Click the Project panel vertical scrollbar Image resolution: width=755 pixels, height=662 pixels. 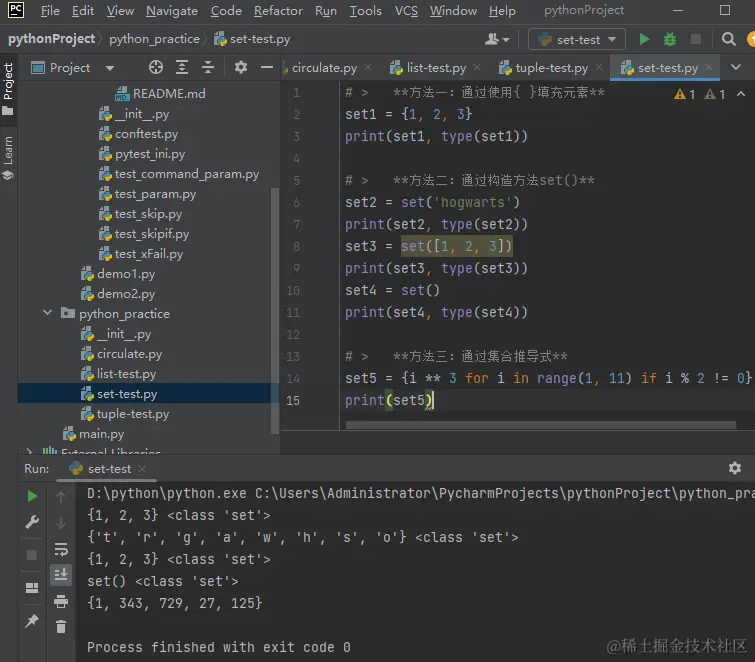(275, 311)
